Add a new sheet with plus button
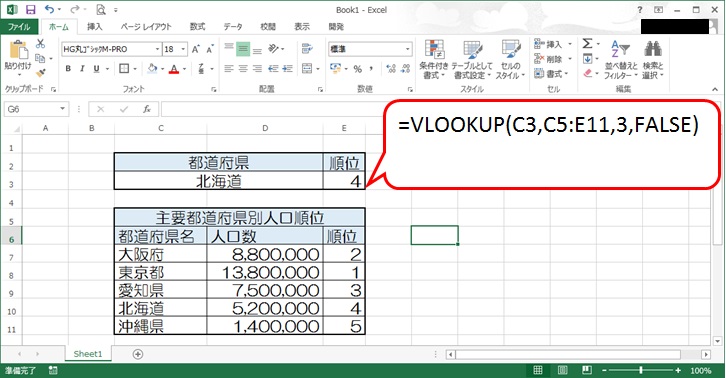 (138, 354)
